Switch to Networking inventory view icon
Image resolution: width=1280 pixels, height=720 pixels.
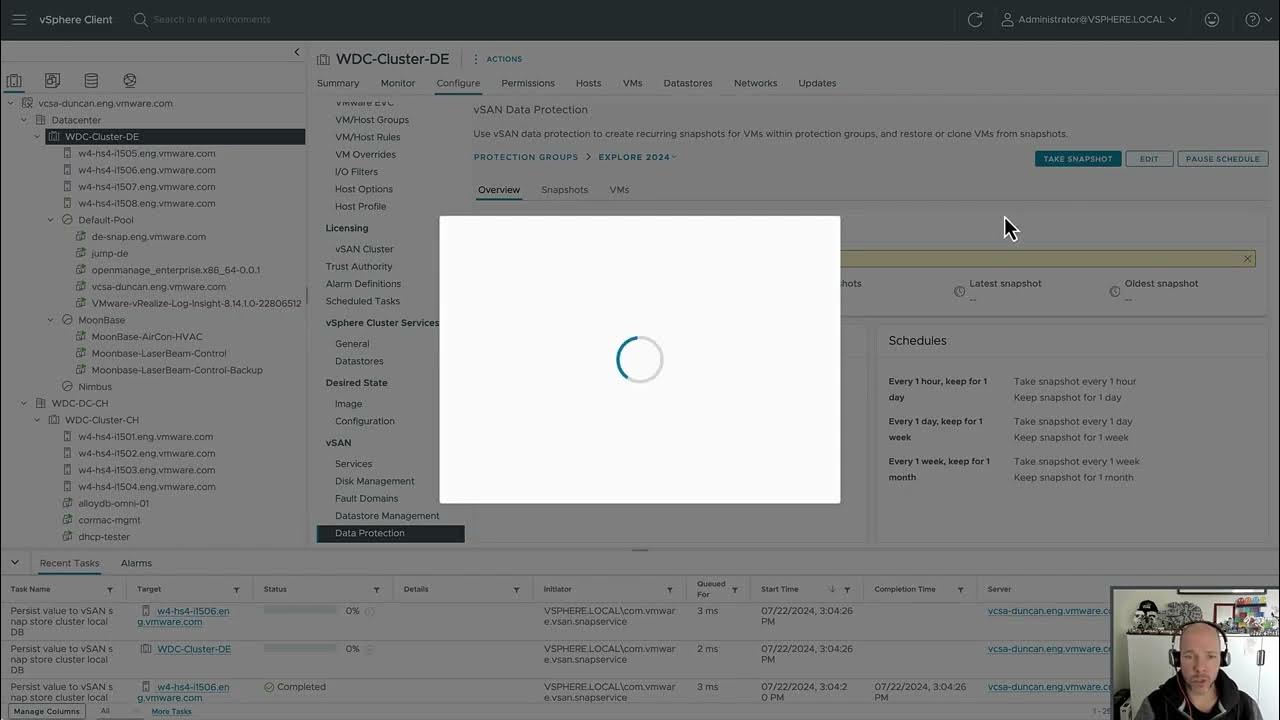coord(129,81)
